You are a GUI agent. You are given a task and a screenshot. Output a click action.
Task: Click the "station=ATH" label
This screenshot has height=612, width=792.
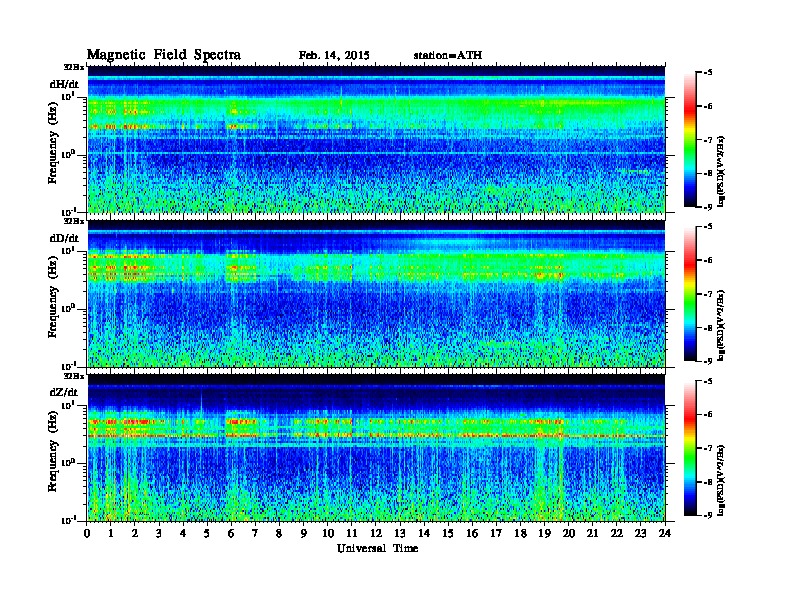click(448, 55)
